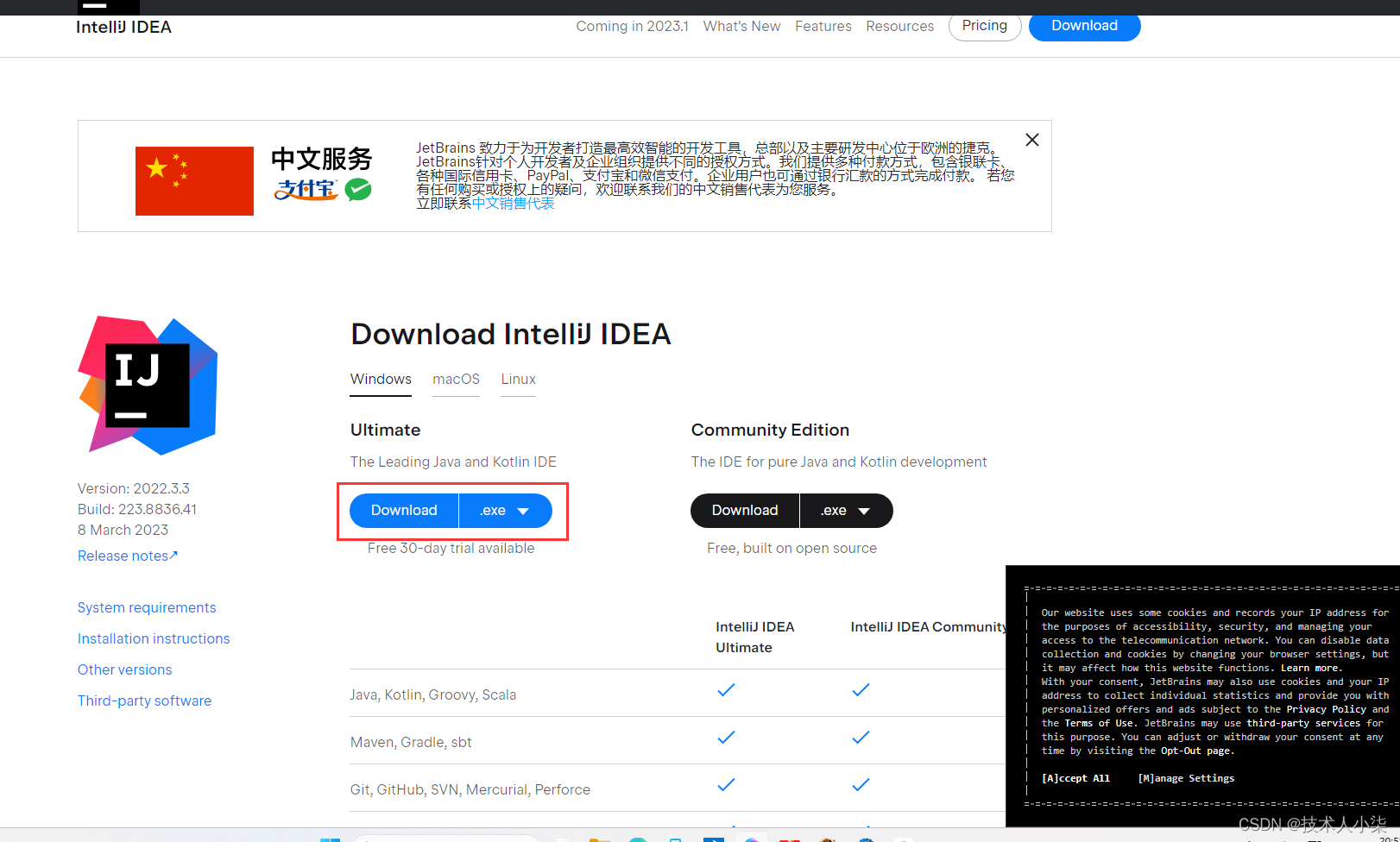Click the Chinese flag image in the banner
This screenshot has width=1400, height=842.
193,180
